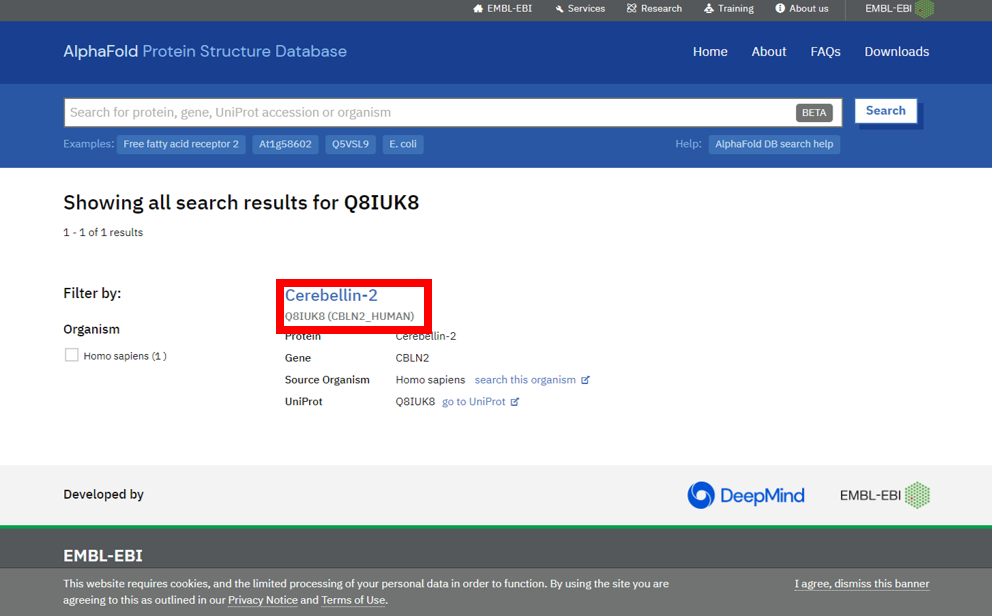Dismiss the cookie banner via I agree link
The height and width of the screenshot is (616, 992).
[x=862, y=584]
